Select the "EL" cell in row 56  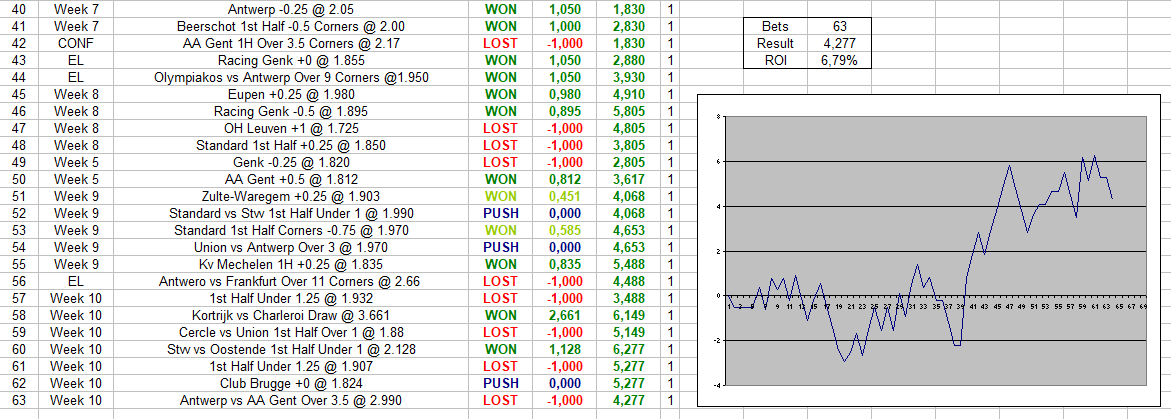[x=75, y=282]
